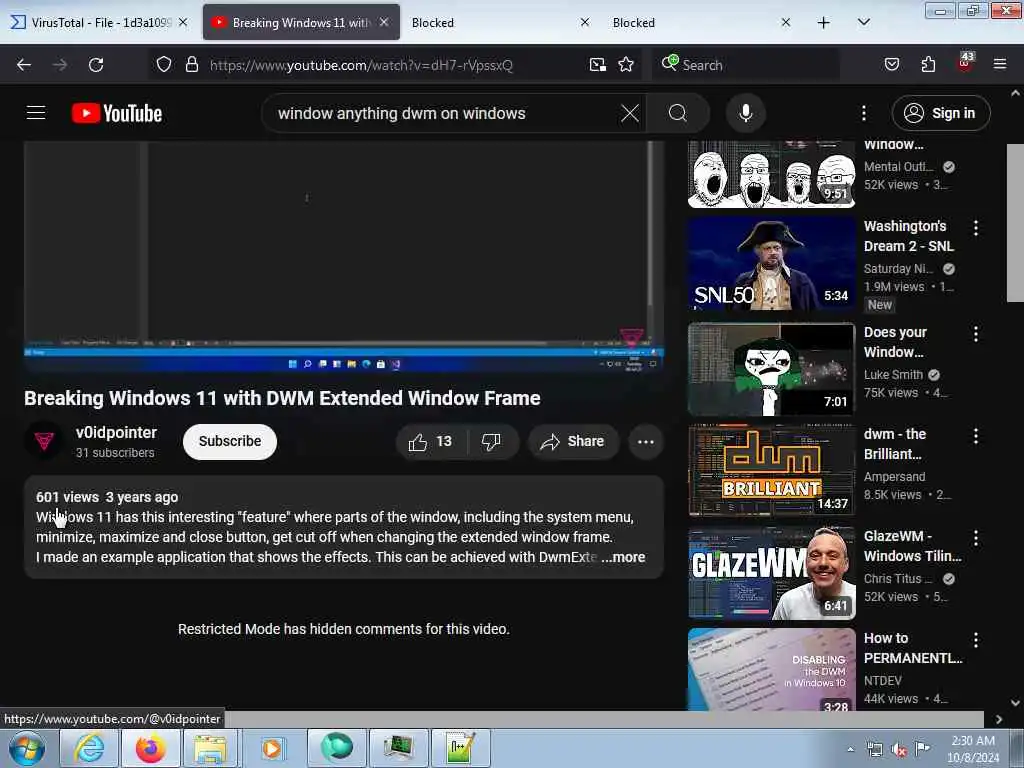Open the extension with 43 badge
Viewport: 1024px width, 768px height.
point(965,63)
